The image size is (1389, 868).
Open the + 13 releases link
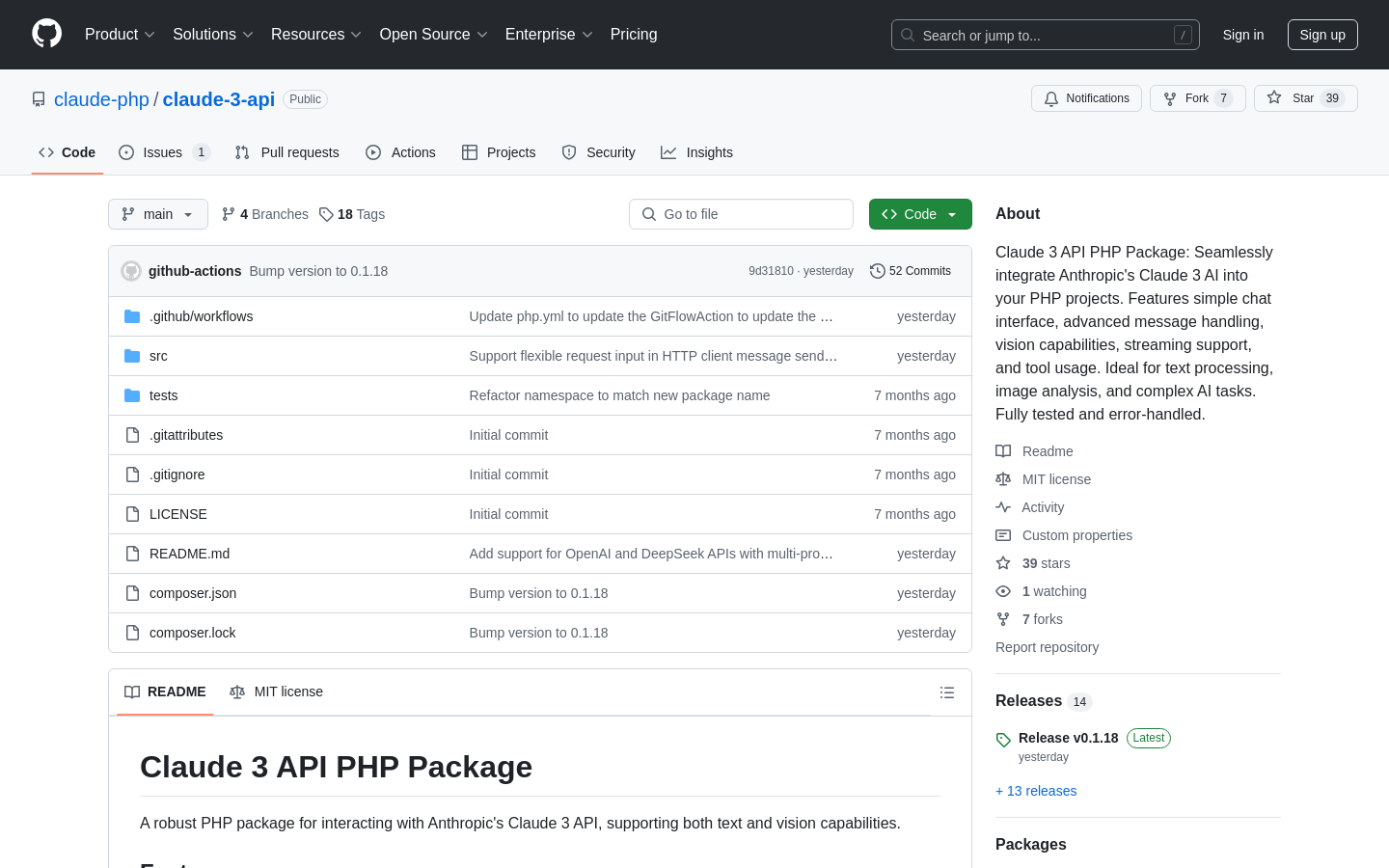point(1036,791)
